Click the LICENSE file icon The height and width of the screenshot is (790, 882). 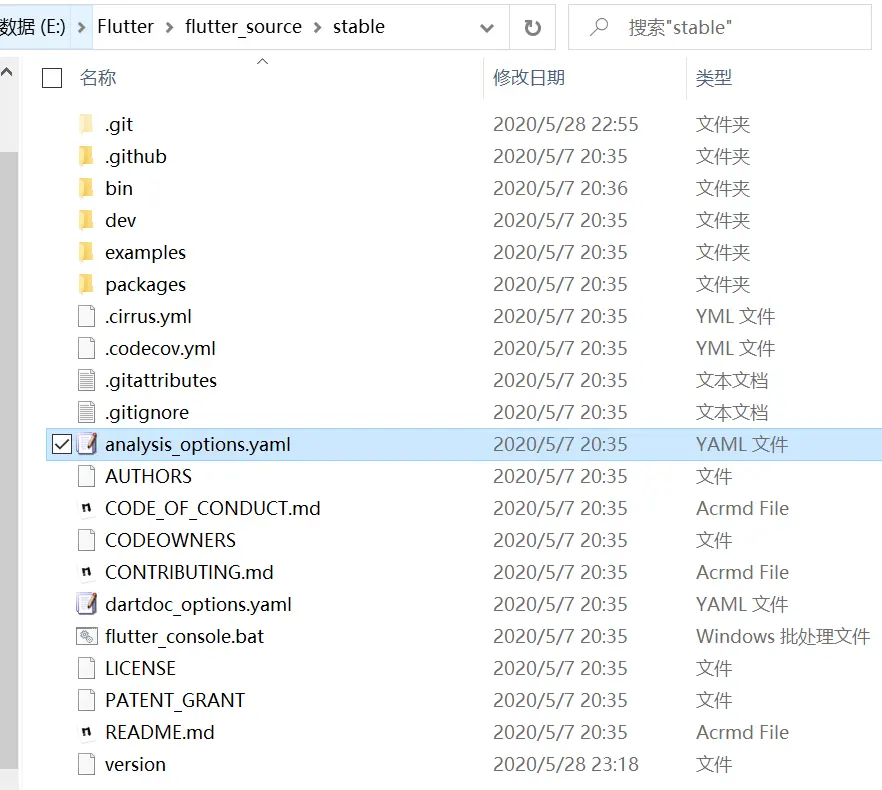(x=86, y=668)
